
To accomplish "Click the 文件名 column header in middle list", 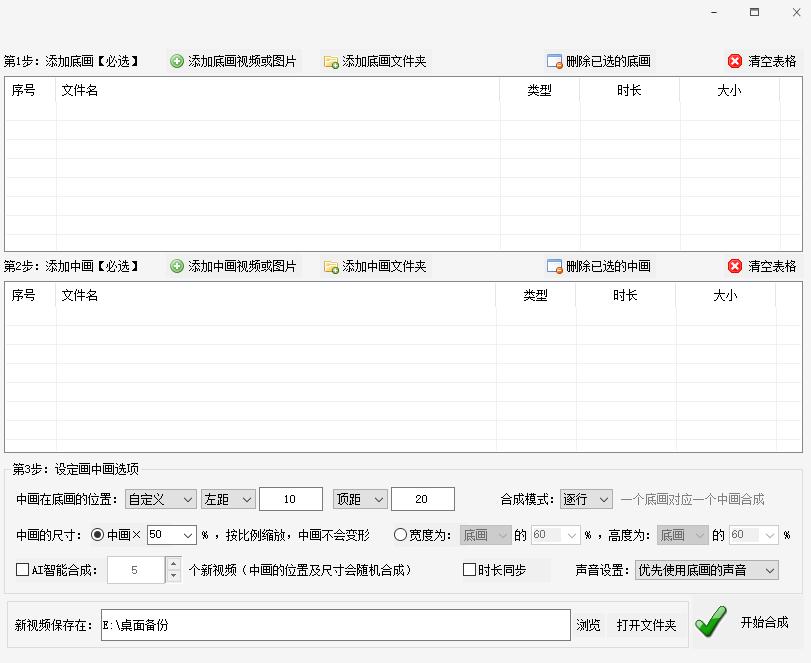I will 79,296.
